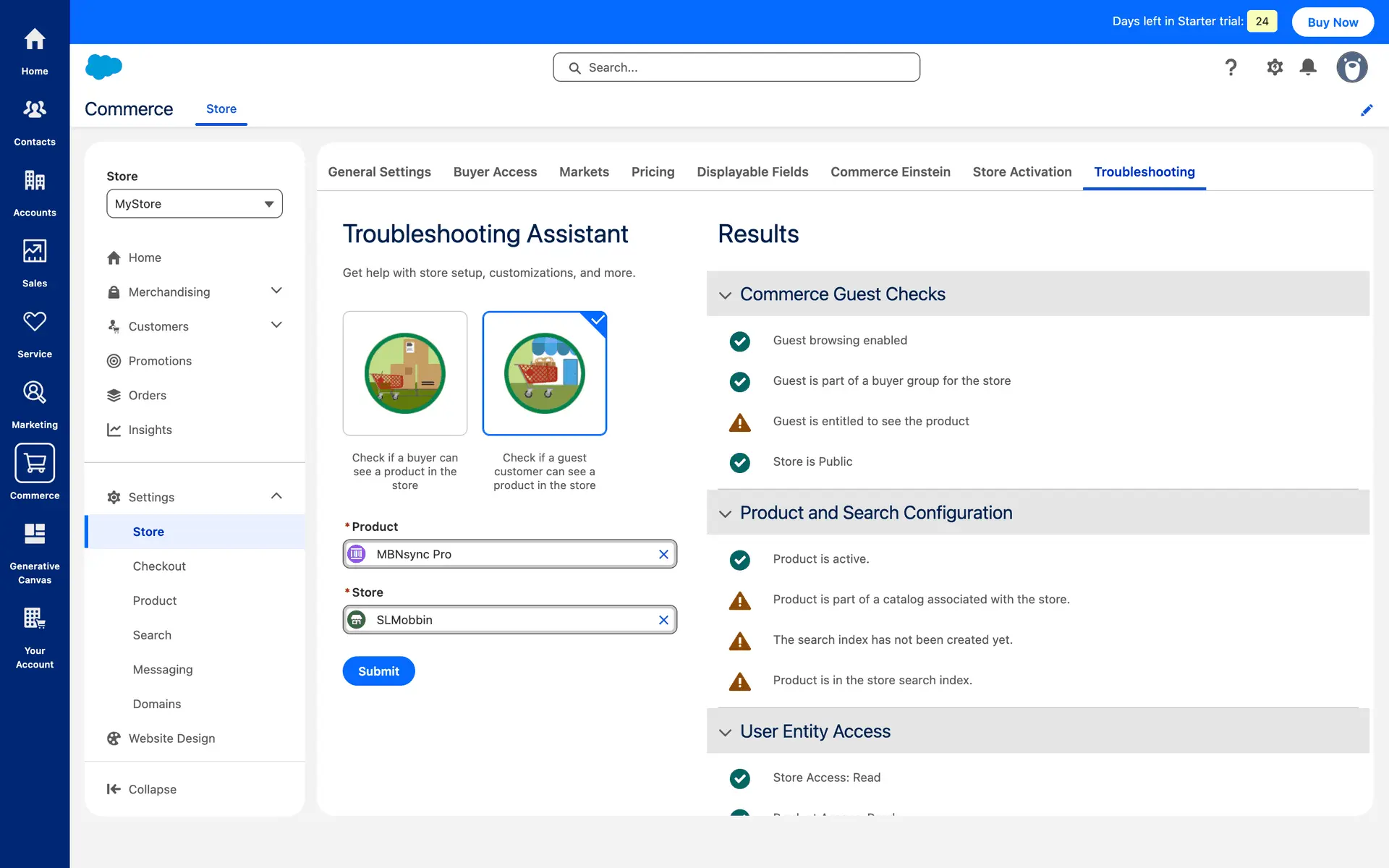The width and height of the screenshot is (1389, 868).
Task: Open the notifications bell
Action: point(1307,67)
